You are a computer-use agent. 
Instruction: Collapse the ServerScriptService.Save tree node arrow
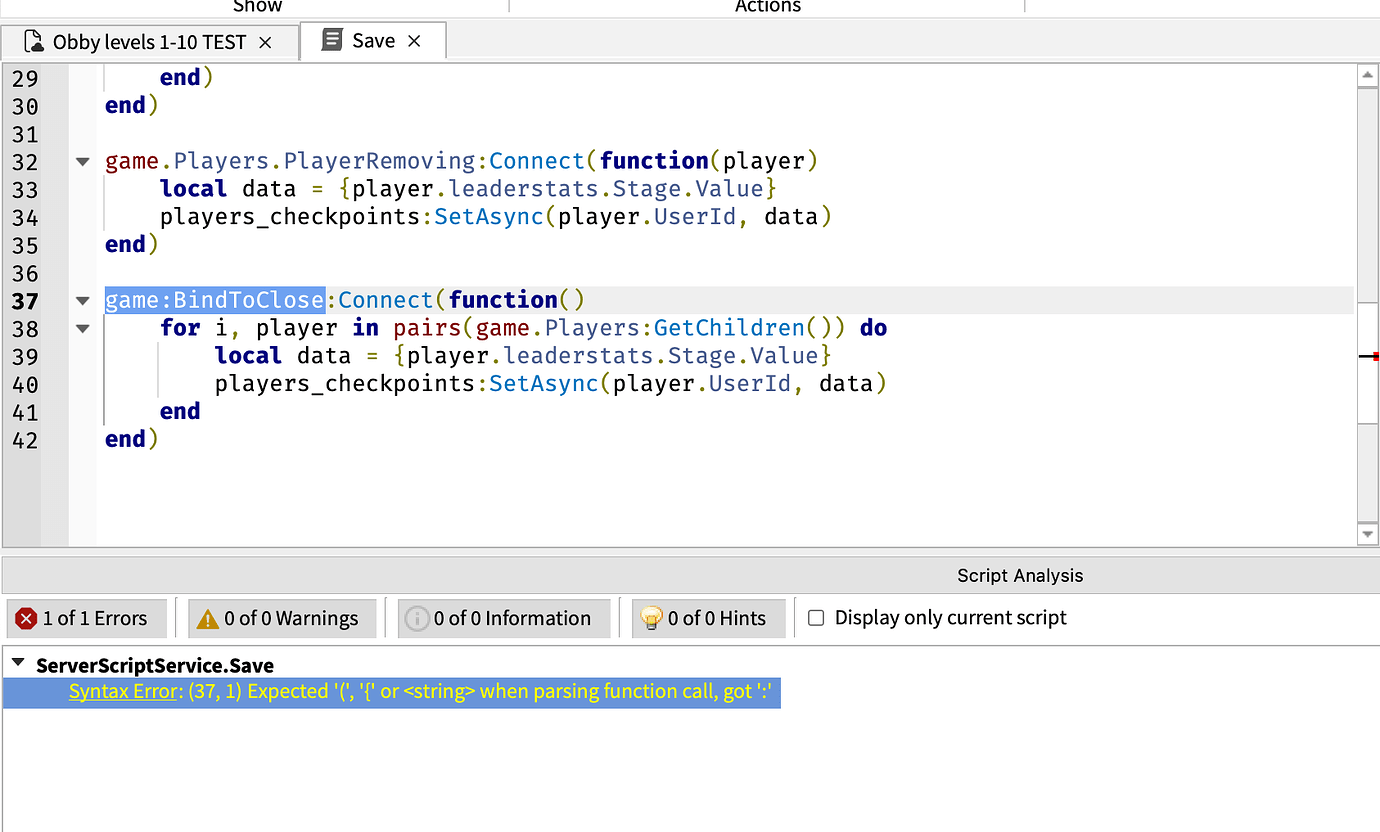click(18, 663)
